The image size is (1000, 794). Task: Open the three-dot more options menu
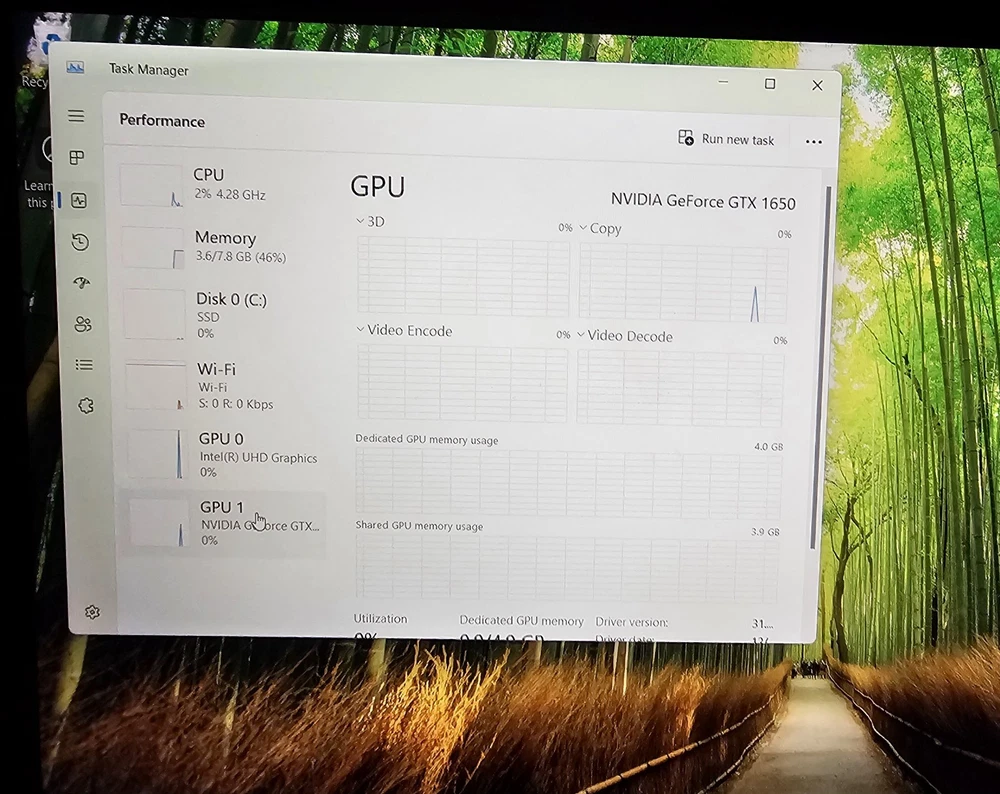(813, 142)
